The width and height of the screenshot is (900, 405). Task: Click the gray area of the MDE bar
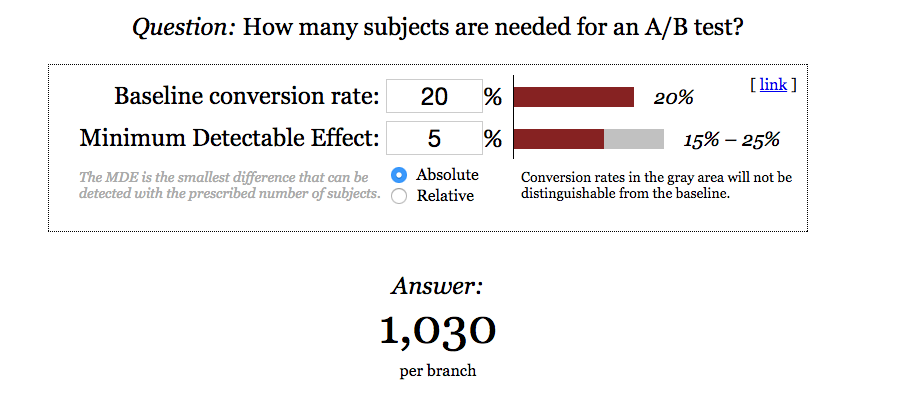point(634,138)
